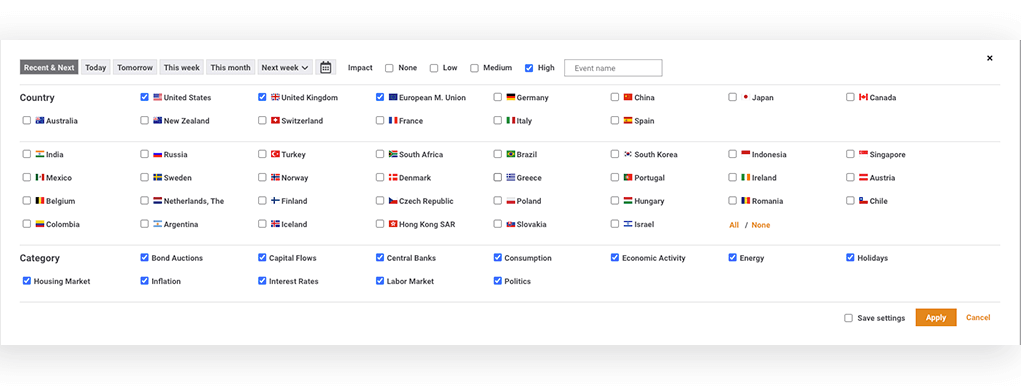
Task: Click the Japan flag icon
Action: [x=746, y=97]
